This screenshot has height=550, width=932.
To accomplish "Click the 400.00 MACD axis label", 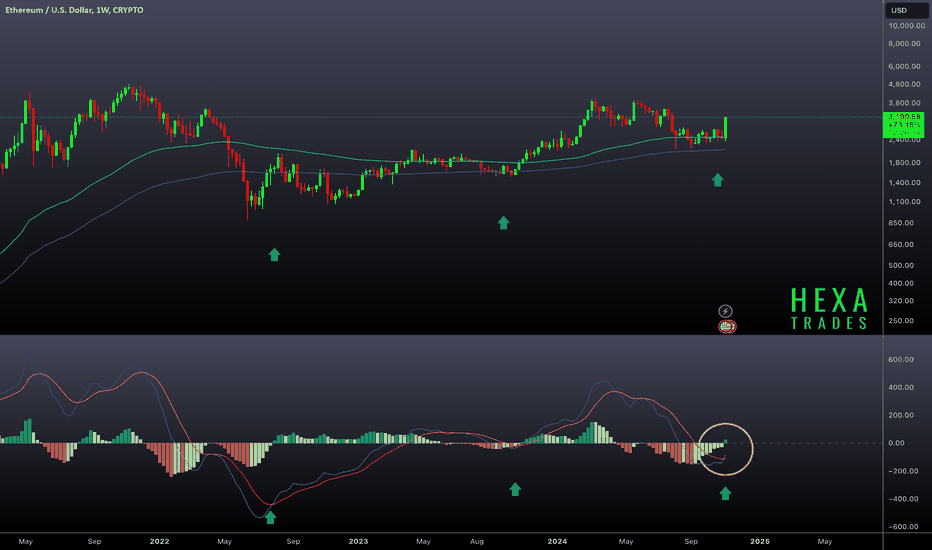I will click(901, 388).
